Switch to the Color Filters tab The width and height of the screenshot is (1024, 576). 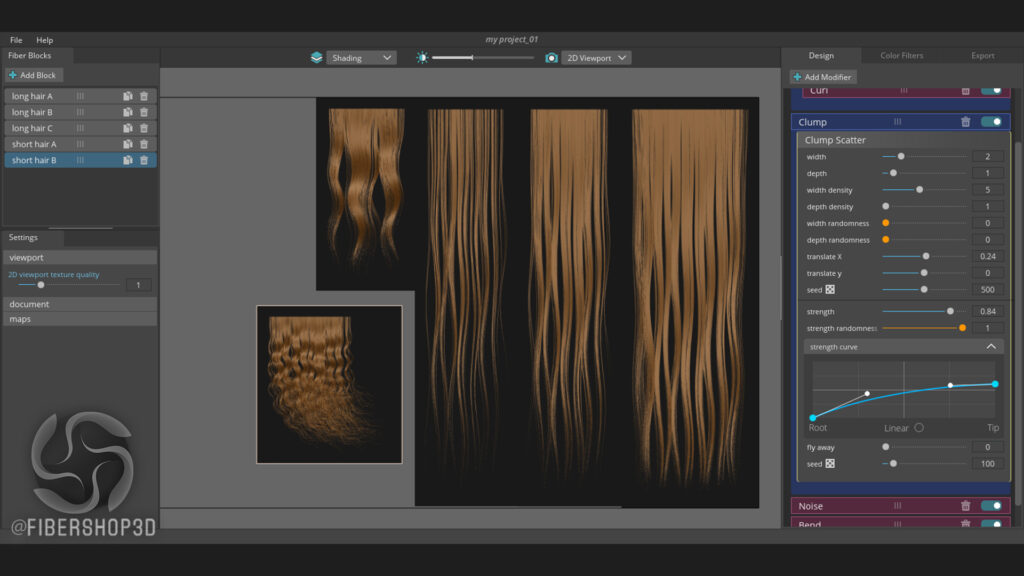point(901,56)
